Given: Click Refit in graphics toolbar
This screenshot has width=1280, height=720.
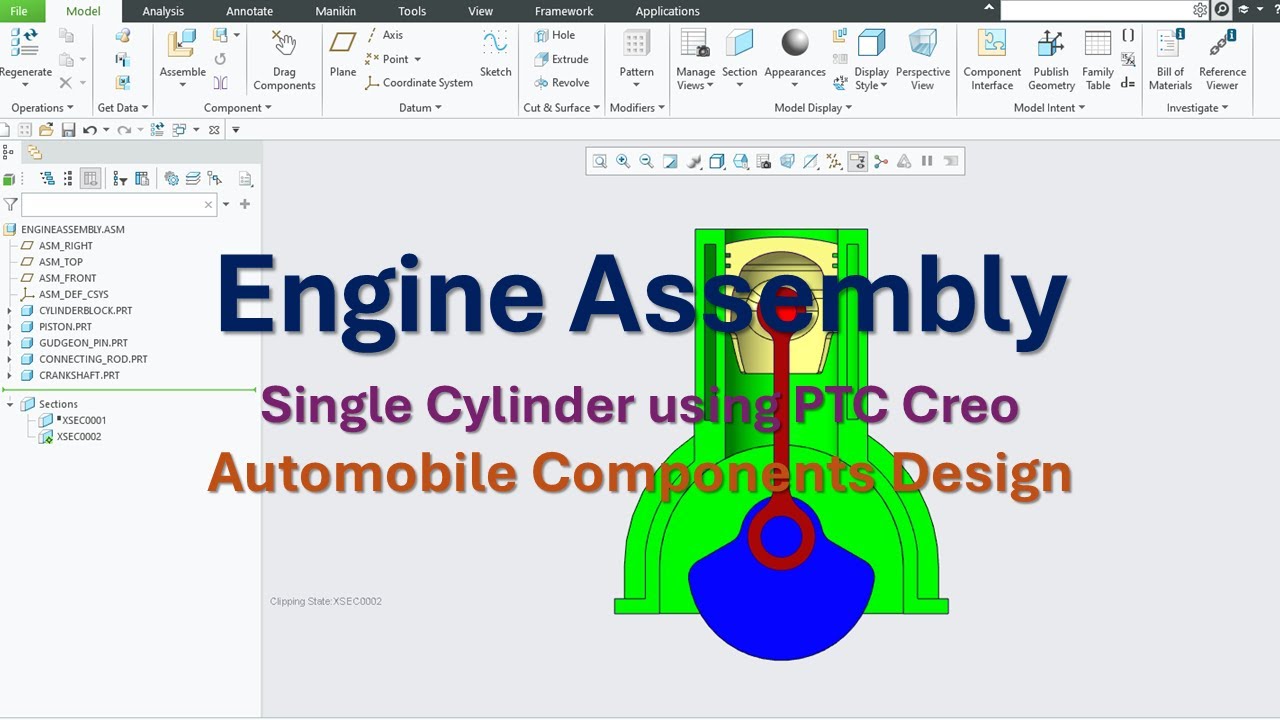Looking at the screenshot, I should [x=600, y=161].
